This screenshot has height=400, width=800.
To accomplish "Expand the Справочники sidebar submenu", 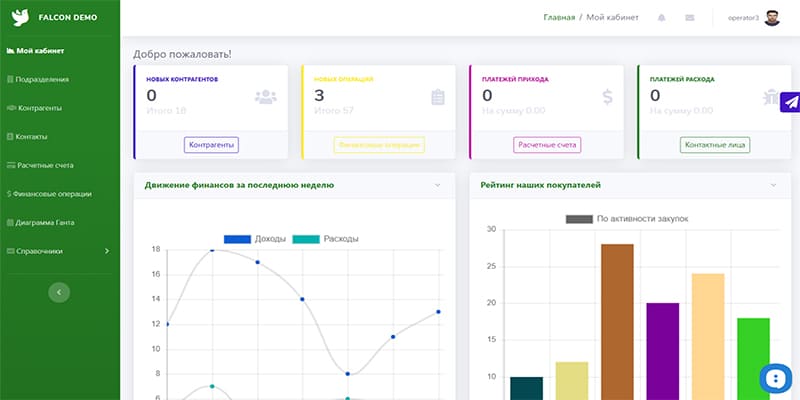I will [107, 251].
